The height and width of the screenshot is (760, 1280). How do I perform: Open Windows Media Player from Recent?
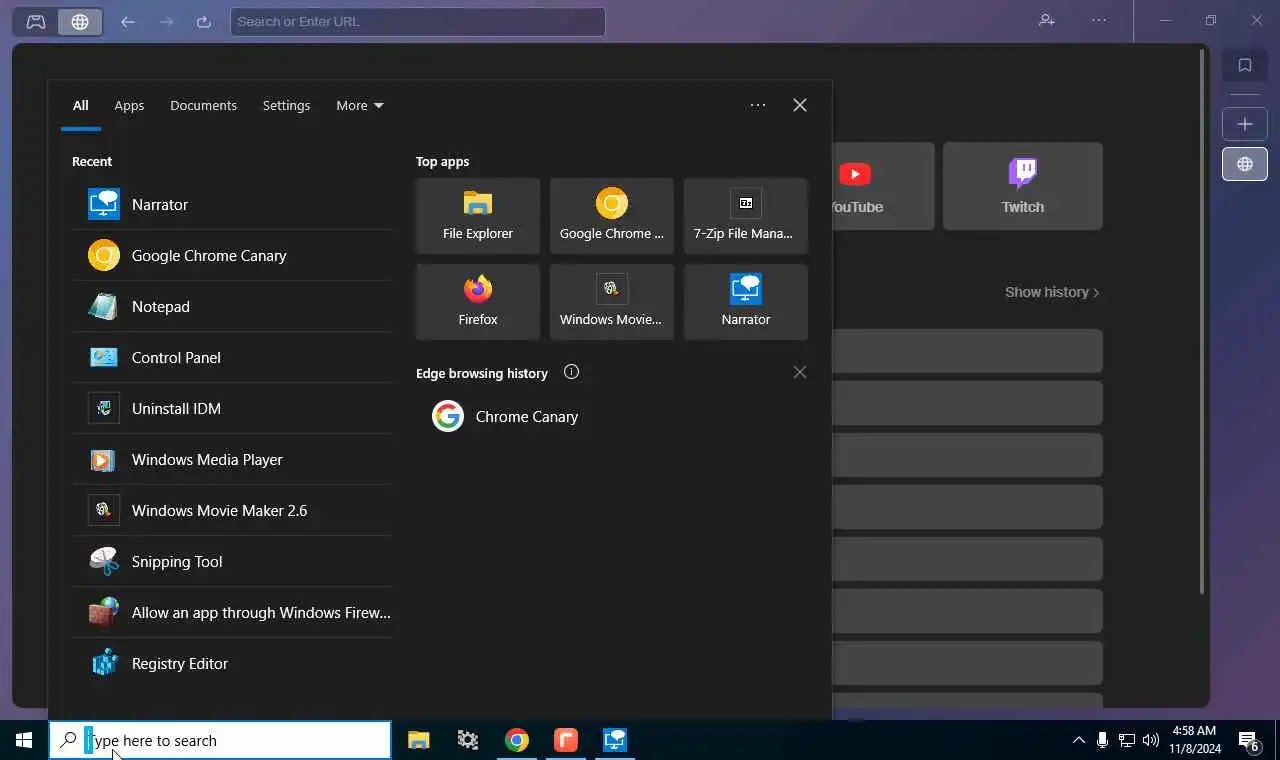232,459
